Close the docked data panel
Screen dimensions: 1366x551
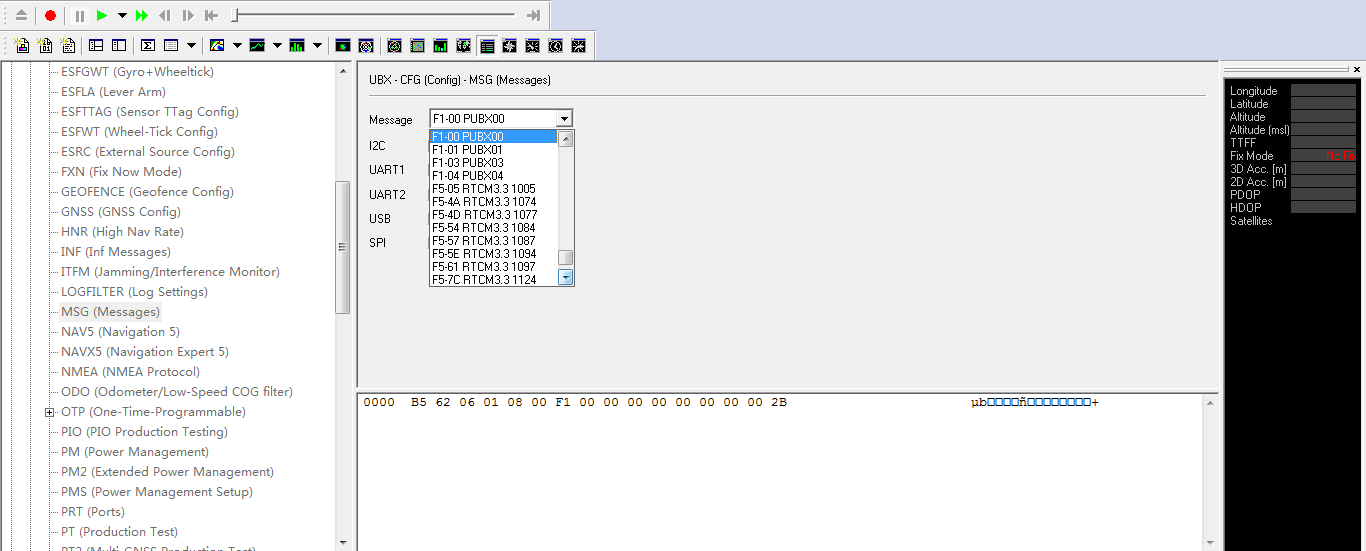click(x=1357, y=70)
